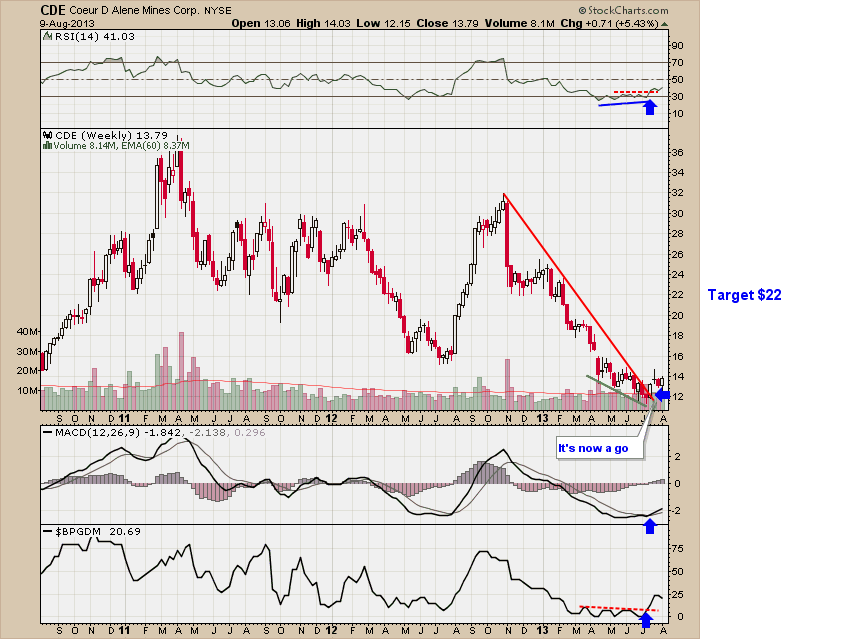Click the 75 label on the $BPGDM axis
The height and width of the screenshot is (639, 850).
click(677, 549)
